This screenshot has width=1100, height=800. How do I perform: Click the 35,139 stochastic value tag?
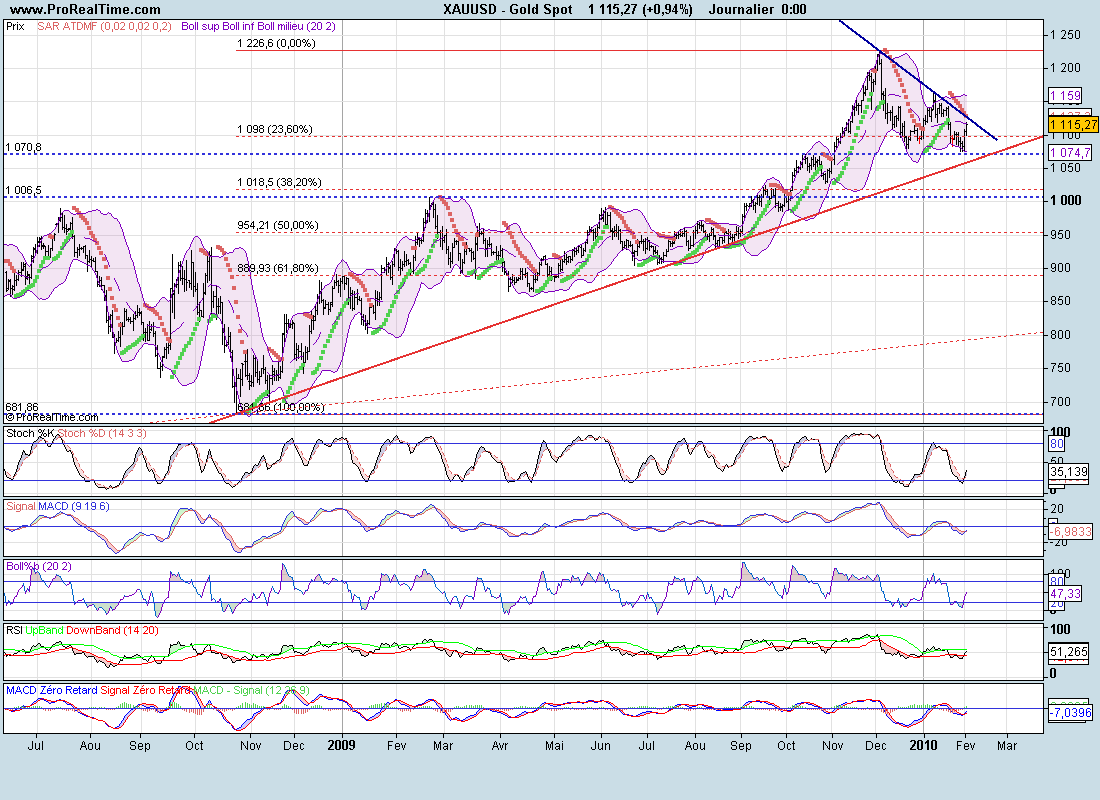[1069, 472]
